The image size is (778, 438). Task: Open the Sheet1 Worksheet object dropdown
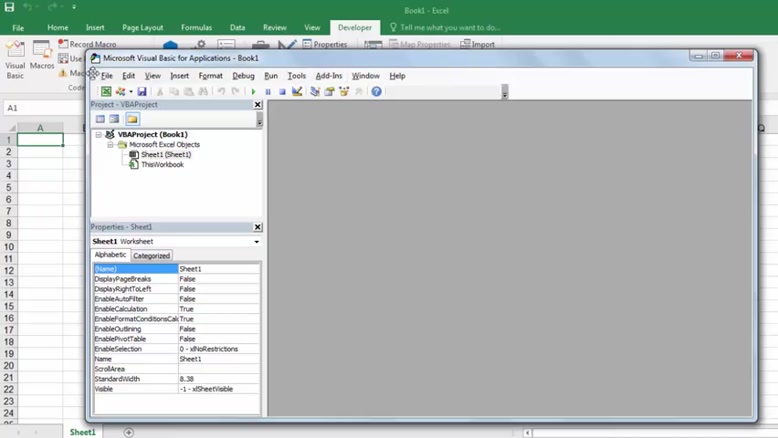click(x=256, y=241)
